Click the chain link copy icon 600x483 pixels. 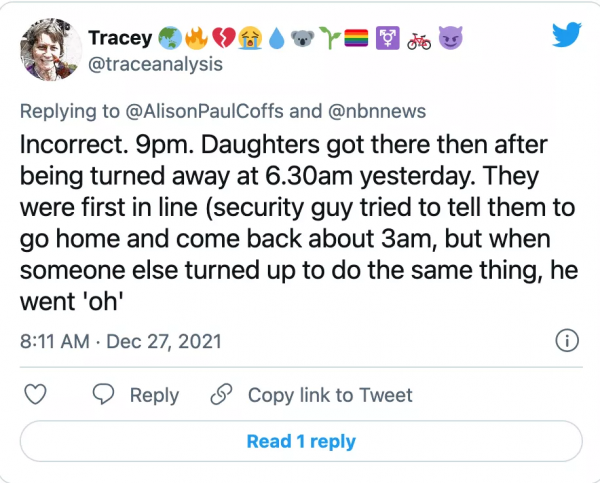click(221, 395)
